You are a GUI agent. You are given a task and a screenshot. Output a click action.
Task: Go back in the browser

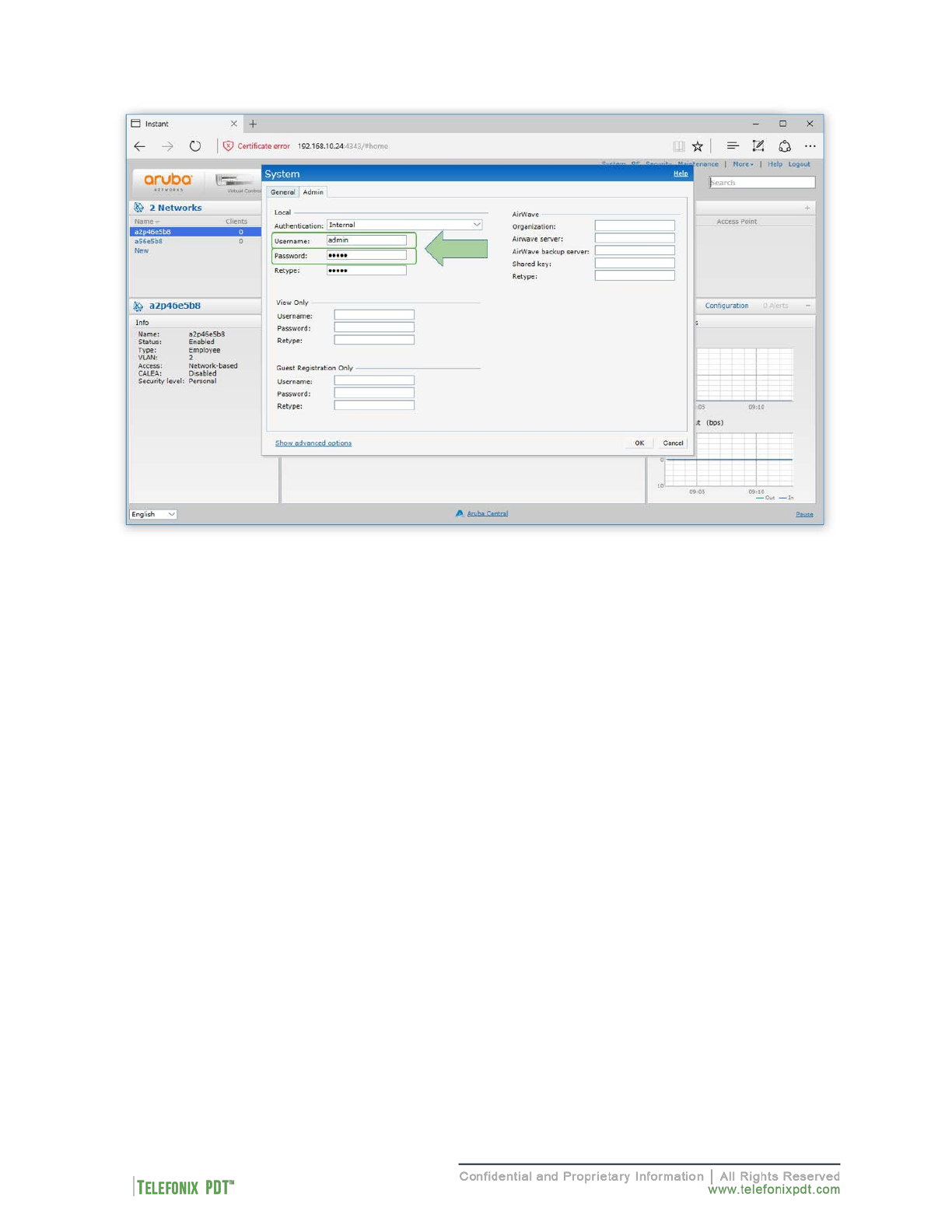pos(140,146)
